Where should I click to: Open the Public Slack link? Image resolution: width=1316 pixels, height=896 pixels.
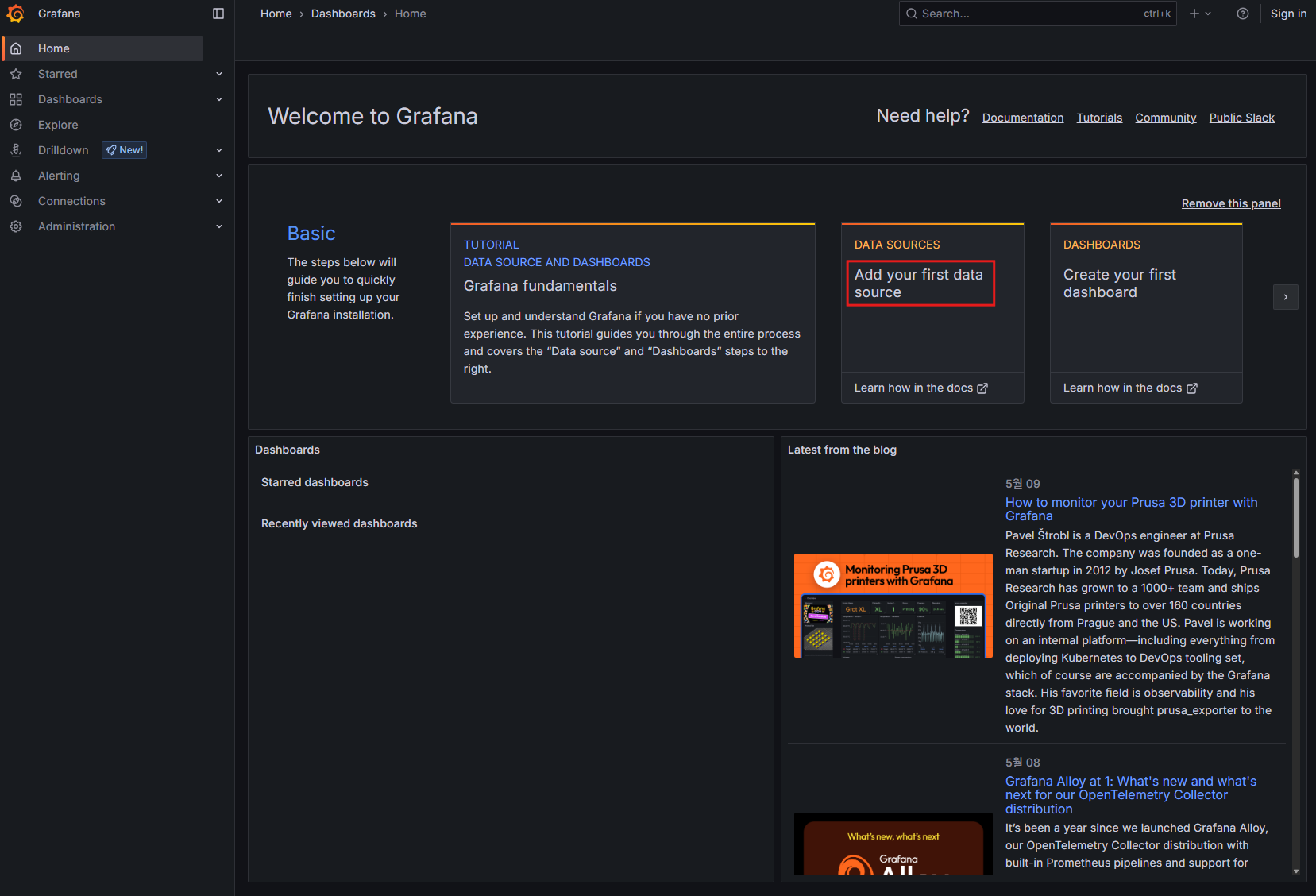click(1241, 118)
